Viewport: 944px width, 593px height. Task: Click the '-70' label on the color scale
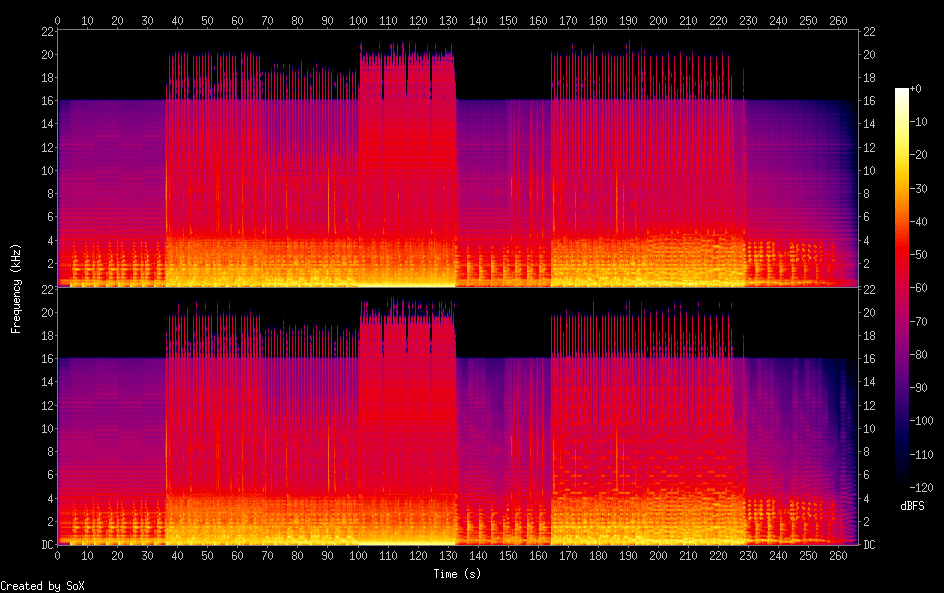918,321
